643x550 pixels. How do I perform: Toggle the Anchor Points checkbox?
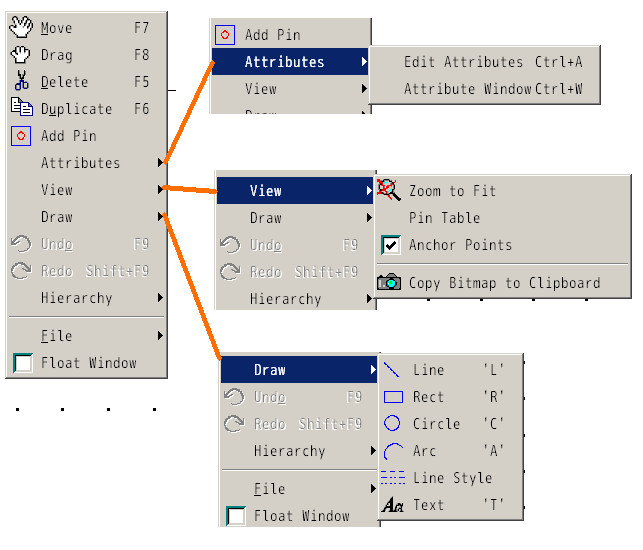[390, 245]
